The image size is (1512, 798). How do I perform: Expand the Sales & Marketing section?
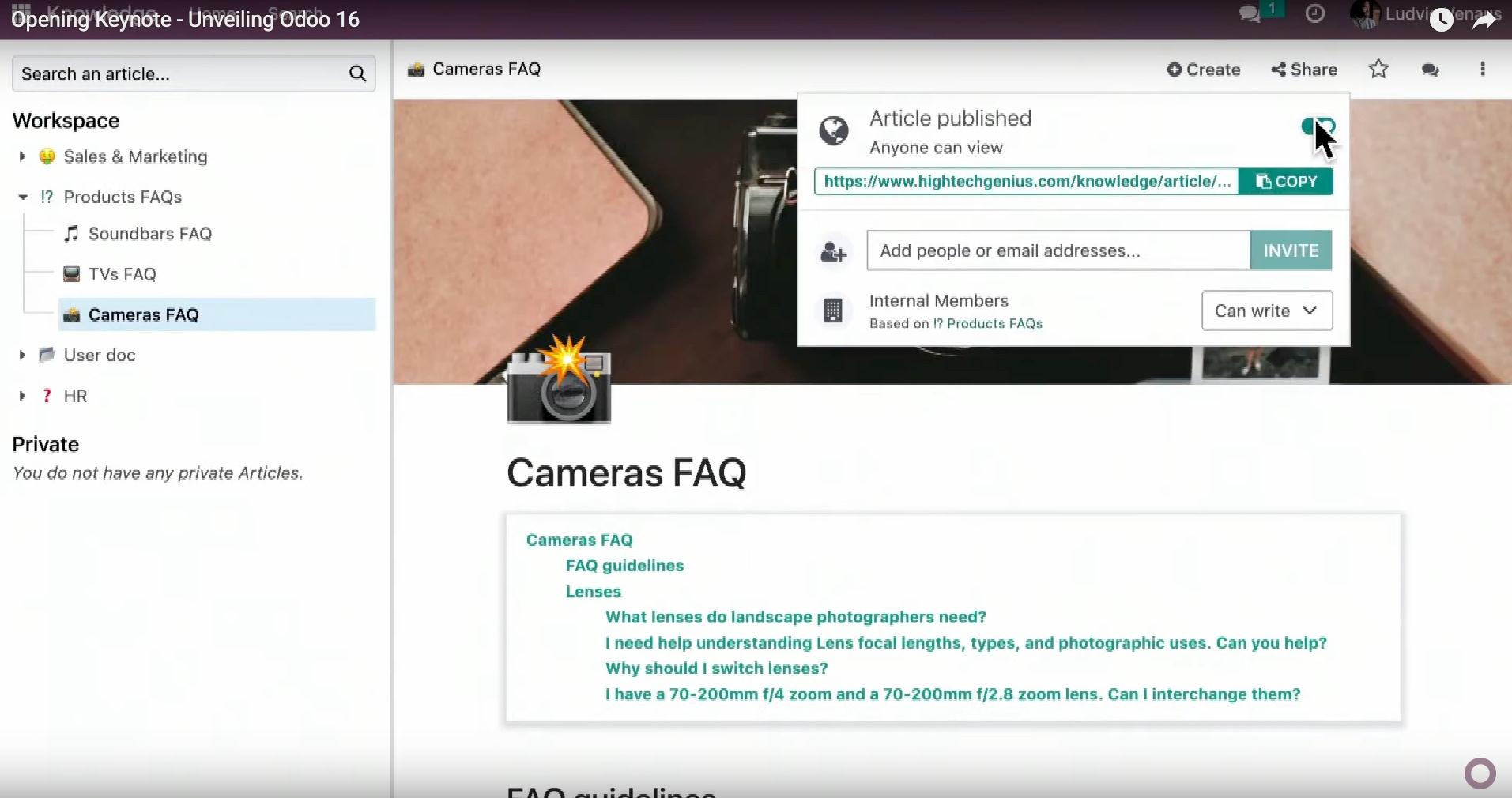point(22,156)
